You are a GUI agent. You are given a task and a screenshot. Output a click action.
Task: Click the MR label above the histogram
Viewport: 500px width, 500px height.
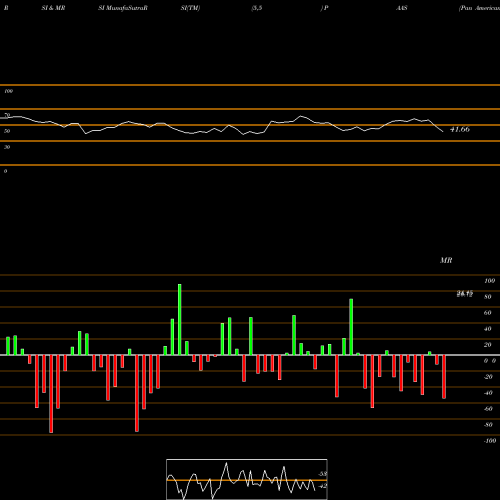[446, 260]
